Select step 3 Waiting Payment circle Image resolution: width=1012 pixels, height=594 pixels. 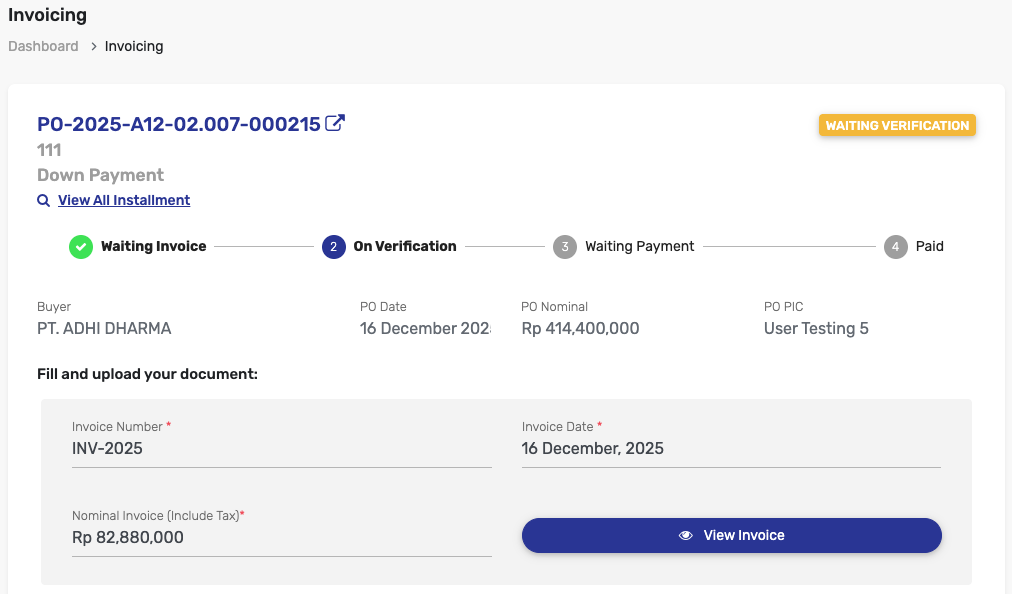point(565,246)
